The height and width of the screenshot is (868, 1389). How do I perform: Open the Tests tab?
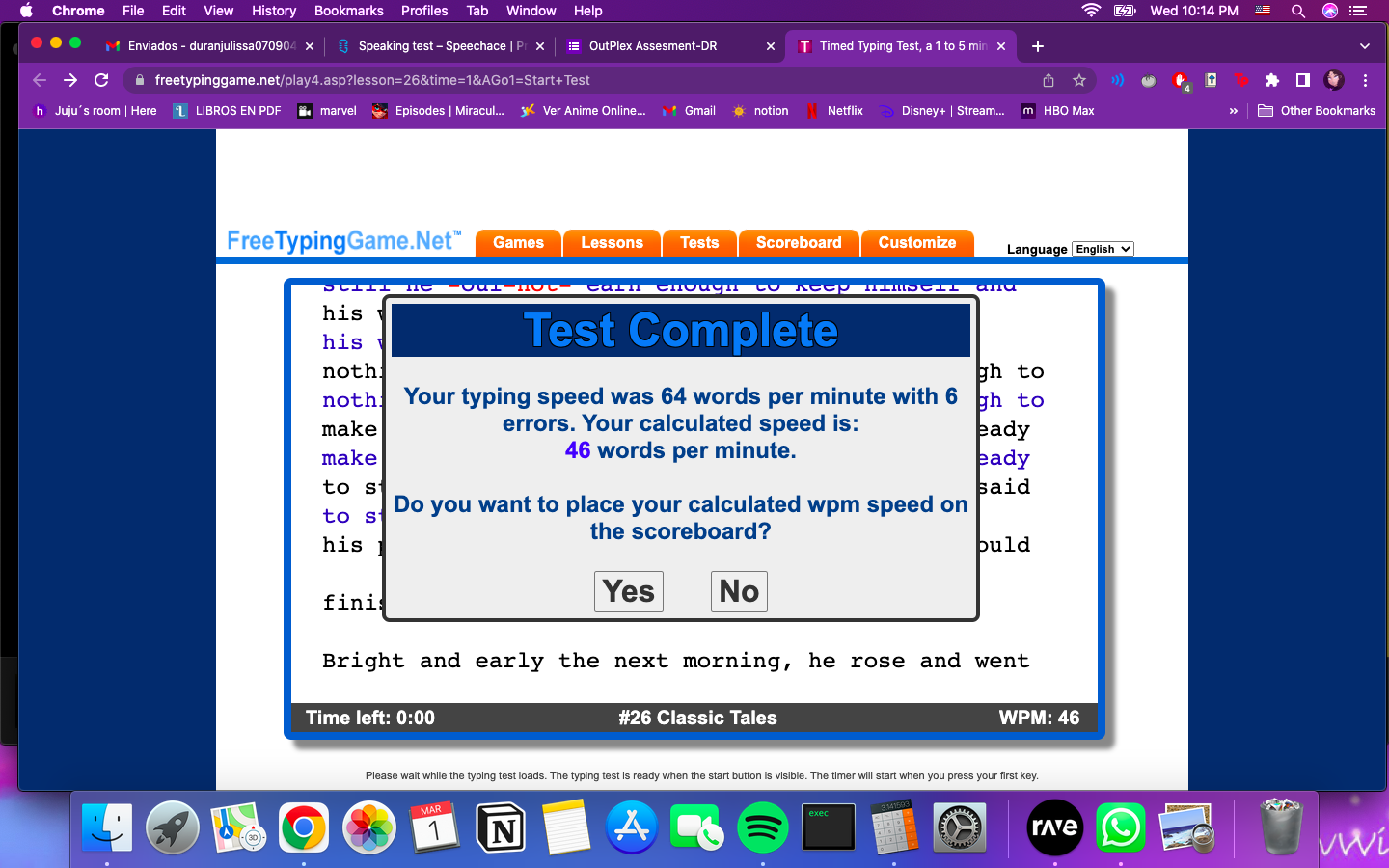click(x=699, y=243)
